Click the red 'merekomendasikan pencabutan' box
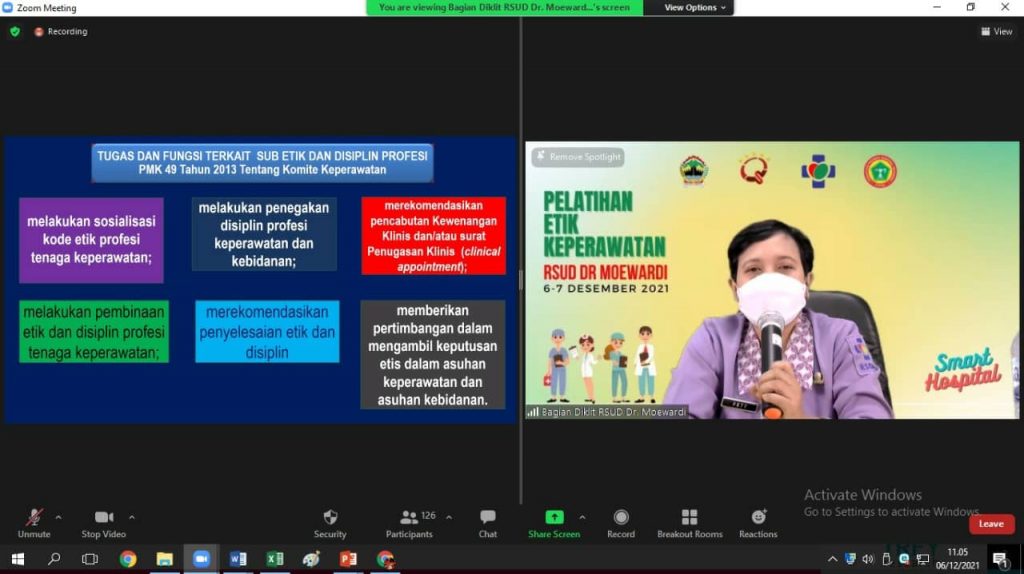This screenshot has width=1024, height=574. (x=433, y=236)
